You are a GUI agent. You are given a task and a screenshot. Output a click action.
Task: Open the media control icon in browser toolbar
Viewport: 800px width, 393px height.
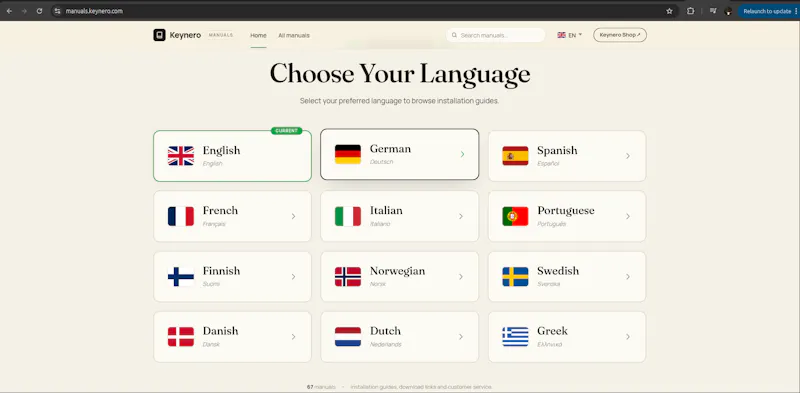[x=713, y=11]
